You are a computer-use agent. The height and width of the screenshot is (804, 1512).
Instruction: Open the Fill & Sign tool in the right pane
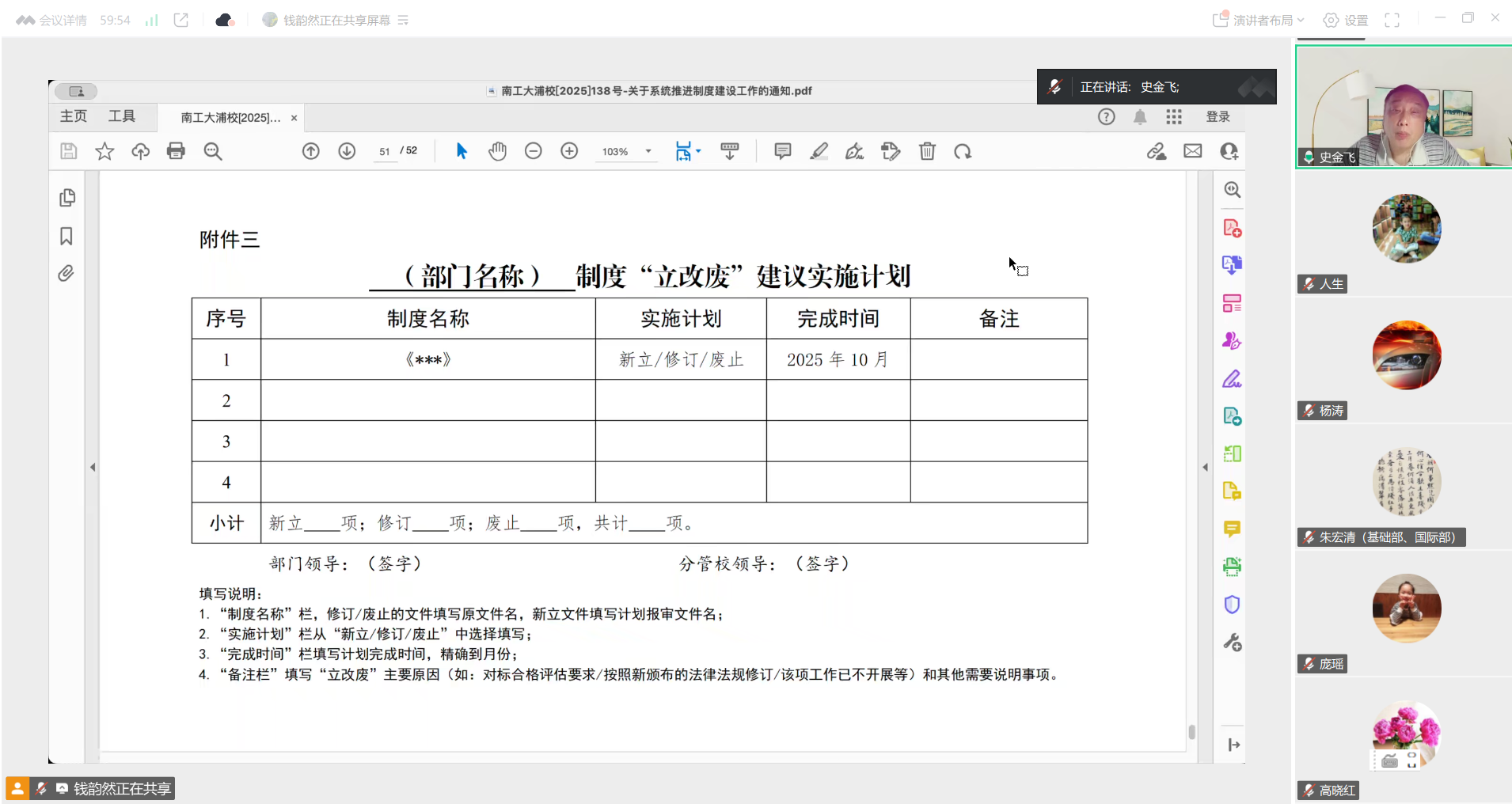tap(1232, 379)
